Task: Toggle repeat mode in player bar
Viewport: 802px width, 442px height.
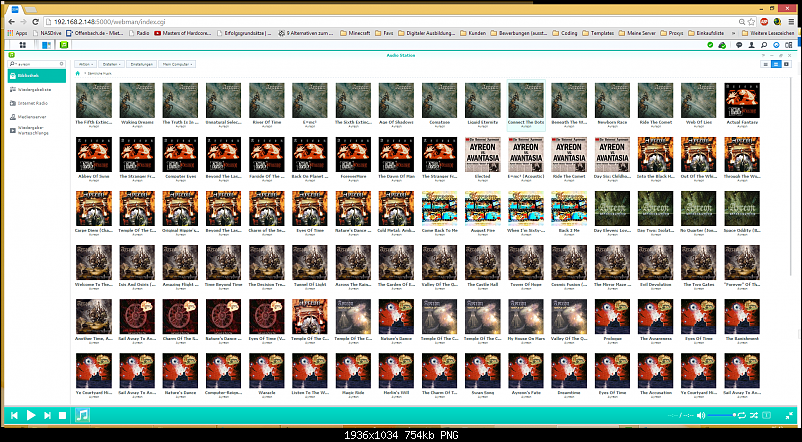Action: coord(742,415)
